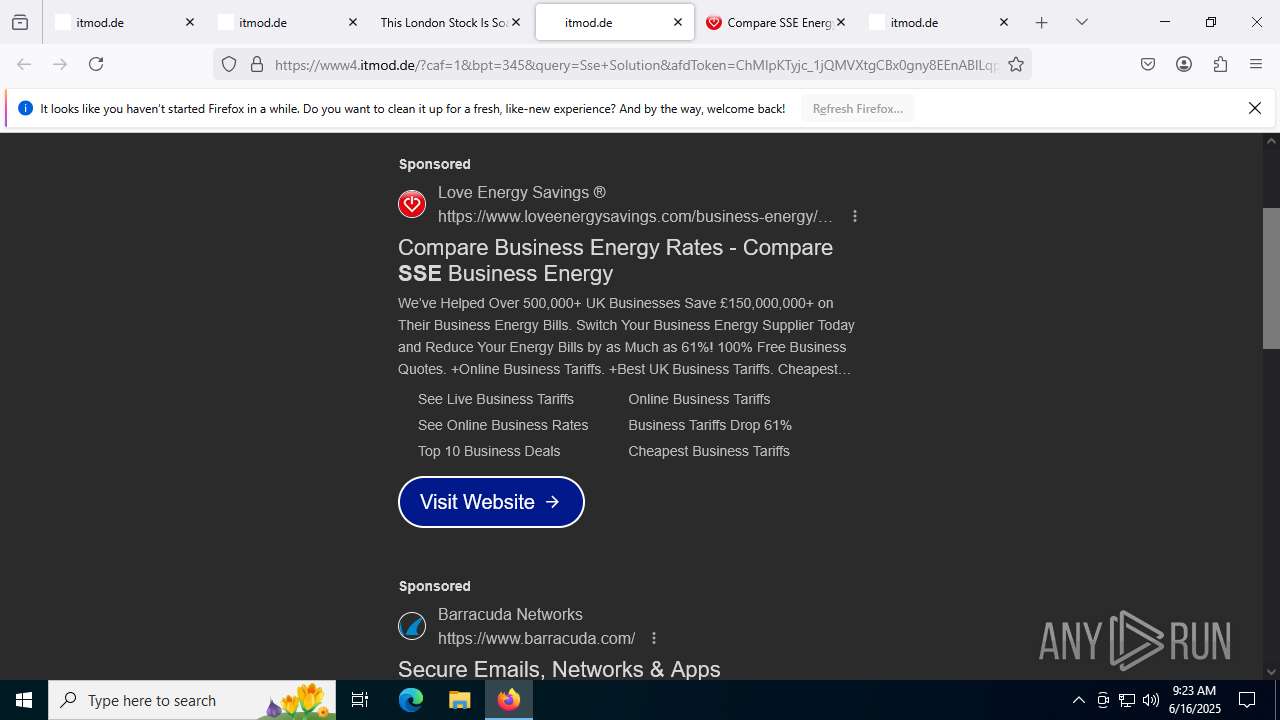The height and width of the screenshot is (720, 1280).
Task: Open Firefox account menu
Action: [x=1184, y=64]
